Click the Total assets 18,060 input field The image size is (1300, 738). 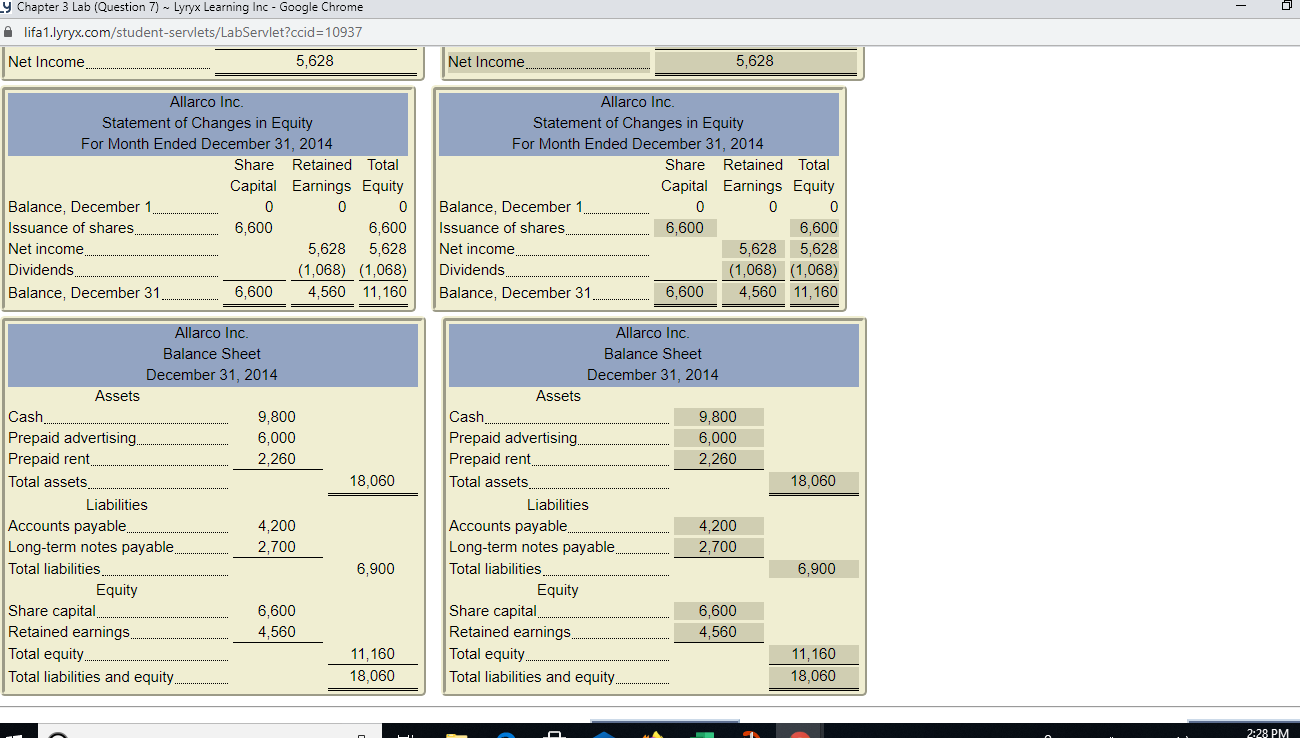coord(813,482)
